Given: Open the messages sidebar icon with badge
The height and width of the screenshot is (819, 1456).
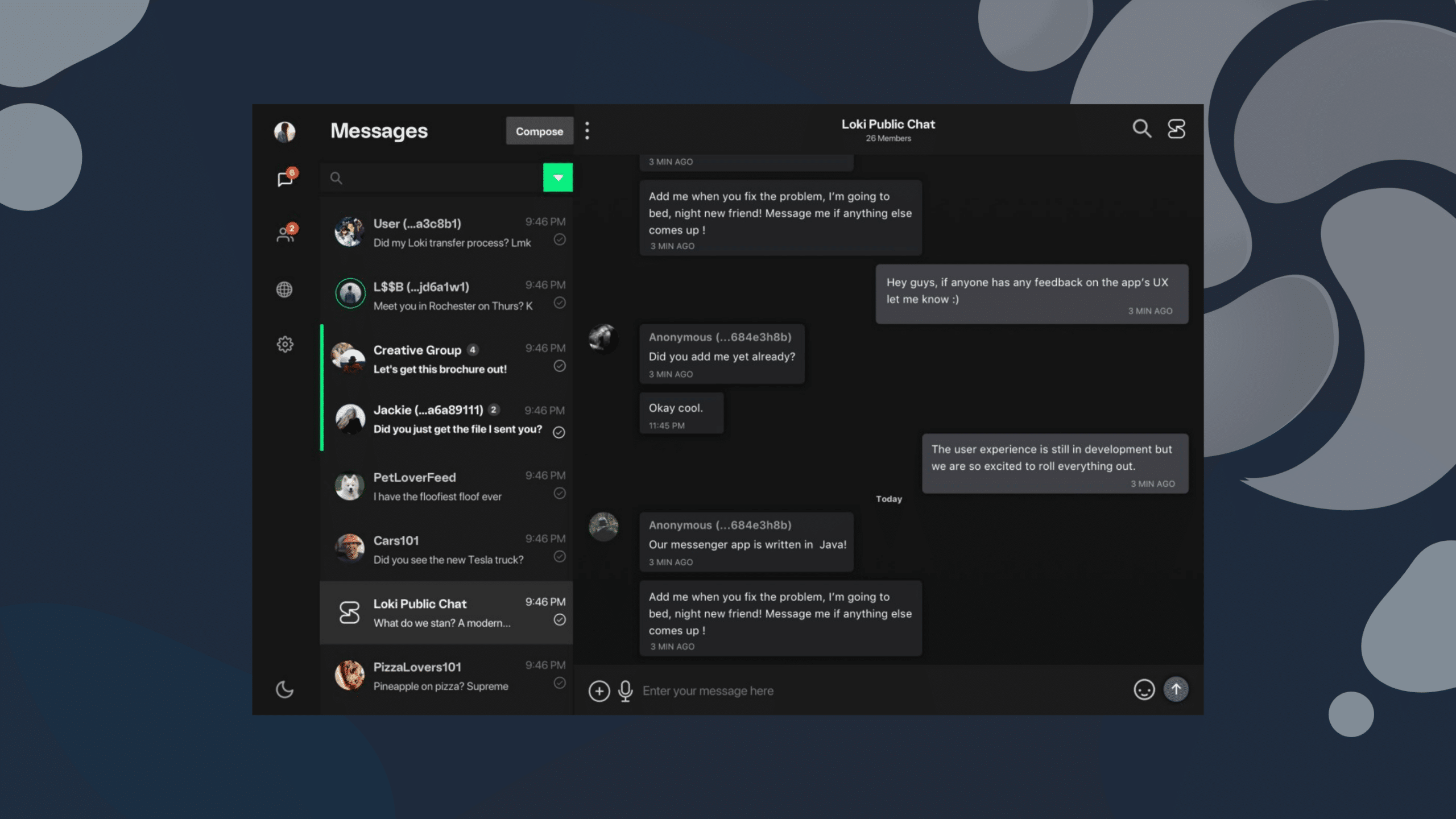Looking at the screenshot, I should click(x=286, y=178).
